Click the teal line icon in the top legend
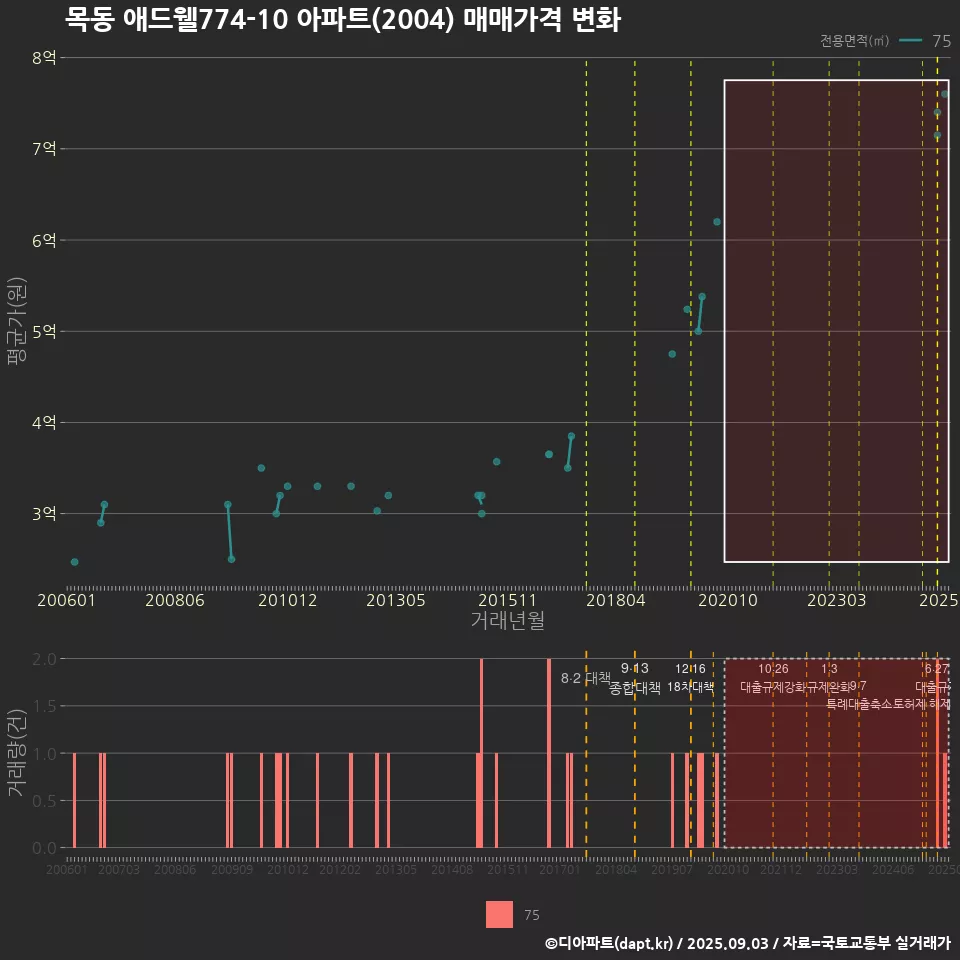Viewport: 960px width, 960px height. [x=910, y=41]
